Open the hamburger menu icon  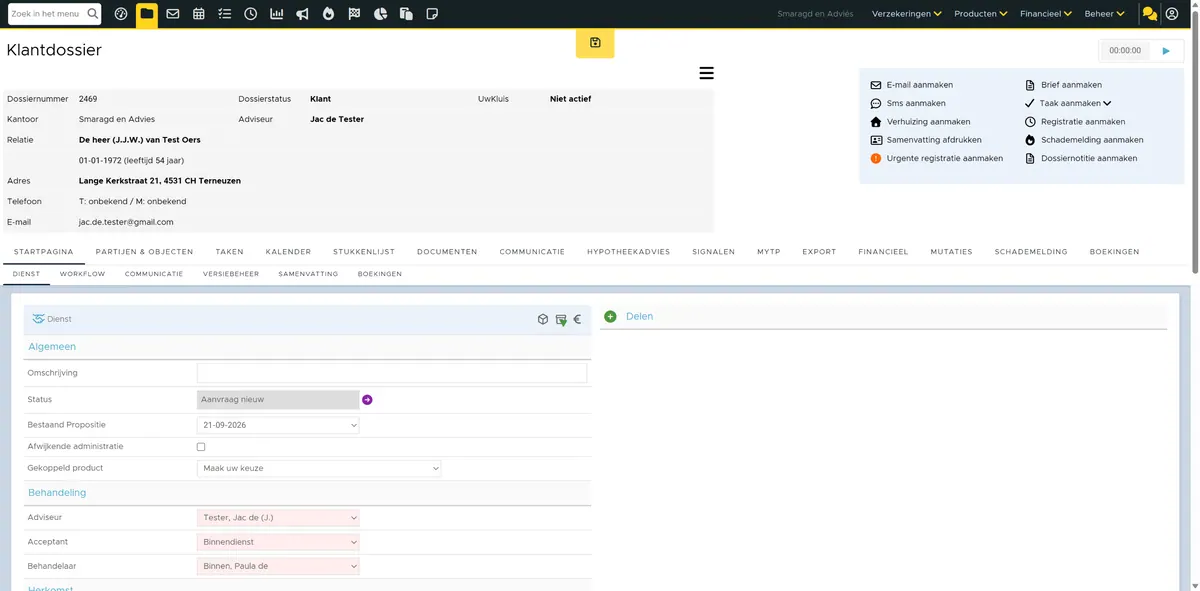click(x=706, y=73)
